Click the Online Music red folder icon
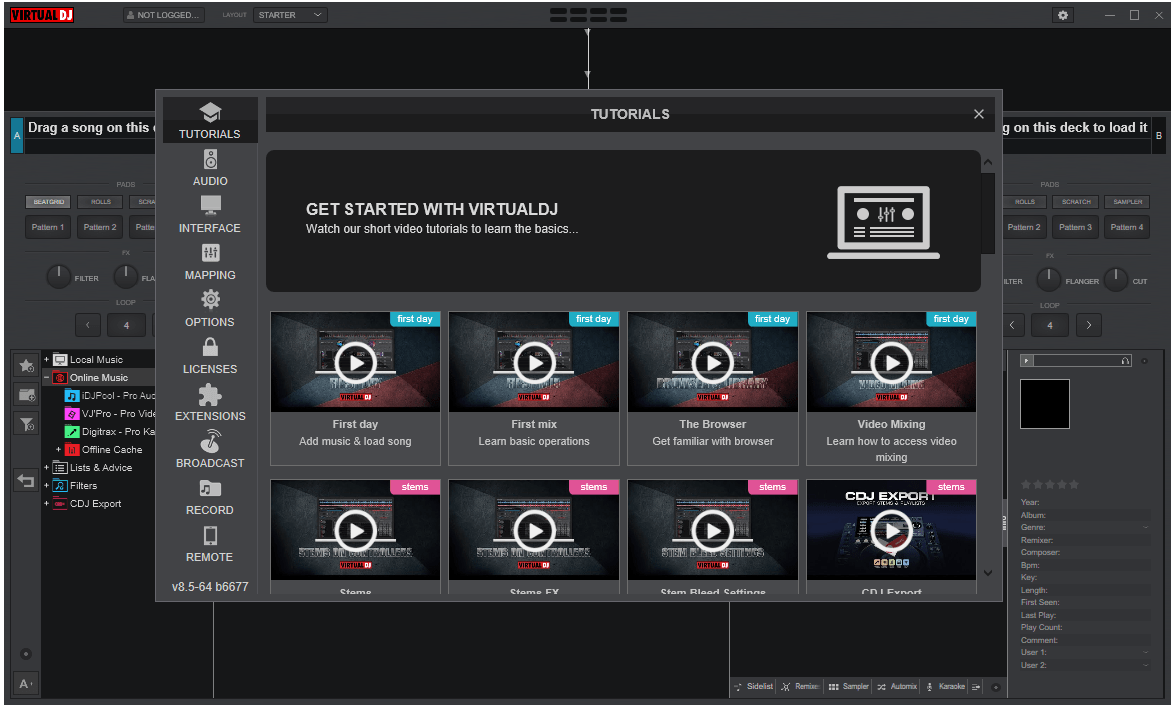 click(x=60, y=378)
